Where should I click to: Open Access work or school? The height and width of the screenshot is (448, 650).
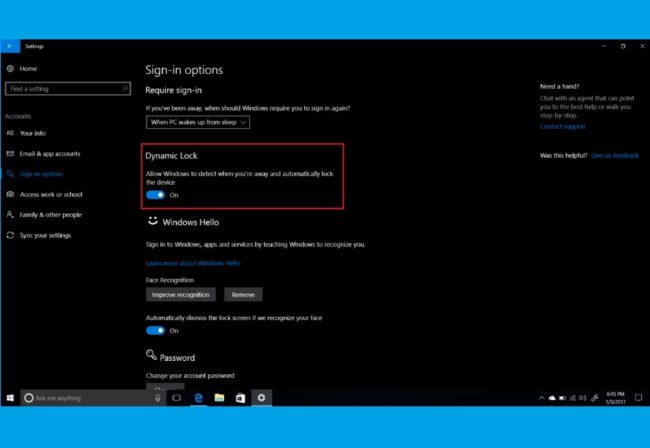pos(51,194)
